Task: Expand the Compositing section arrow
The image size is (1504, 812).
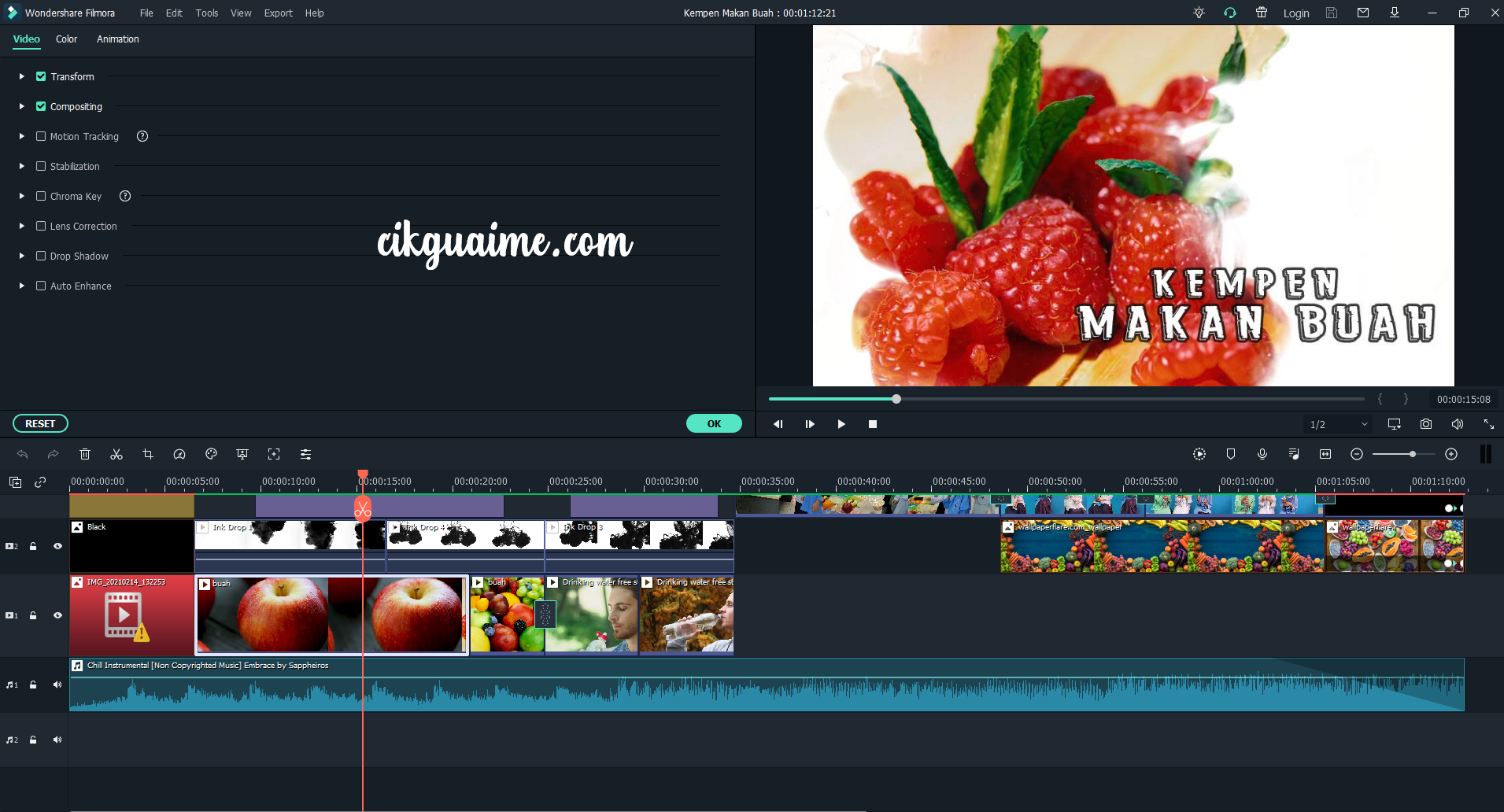Action: pos(22,106)
